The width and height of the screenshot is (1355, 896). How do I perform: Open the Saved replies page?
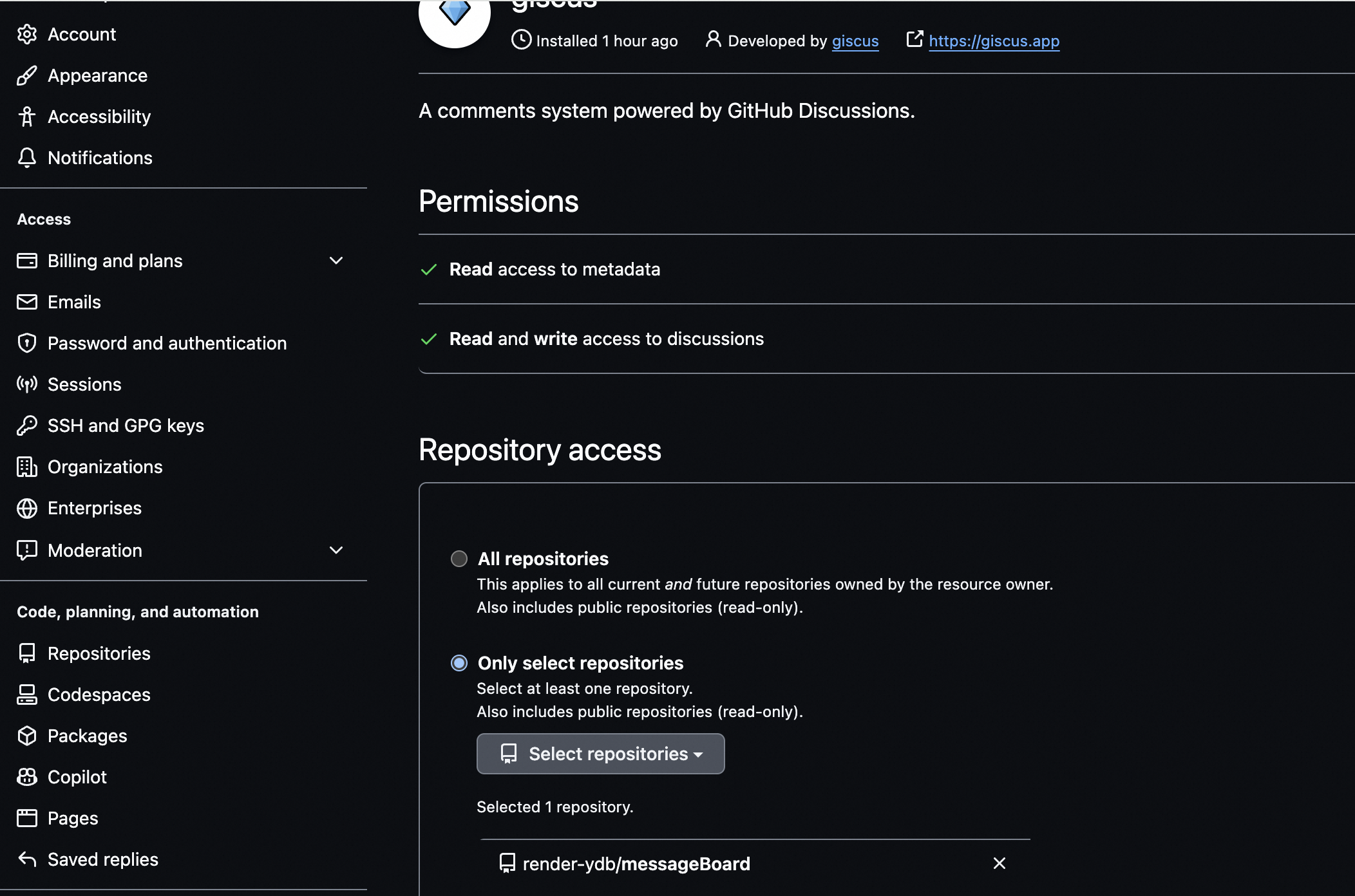pos(102,859)
